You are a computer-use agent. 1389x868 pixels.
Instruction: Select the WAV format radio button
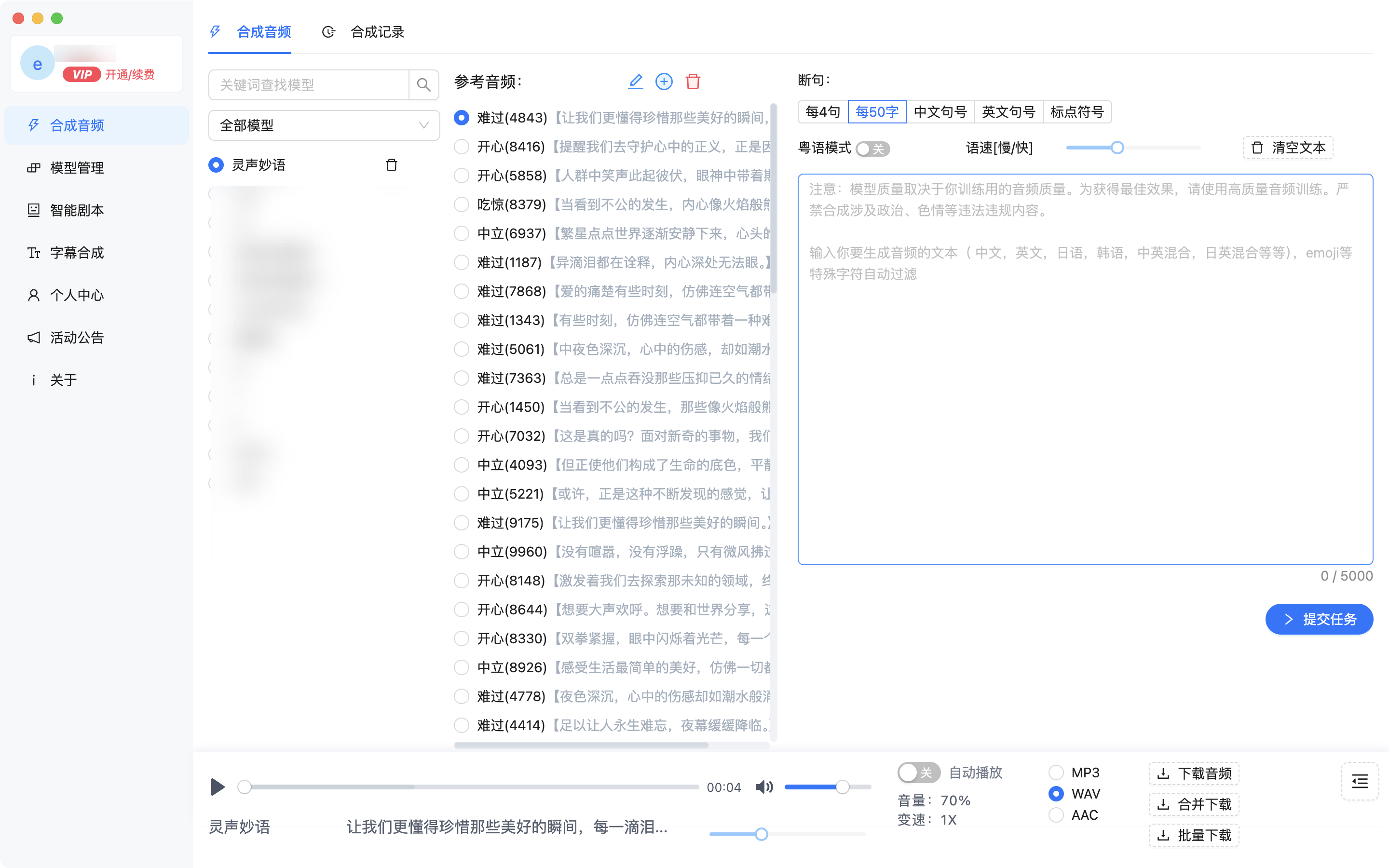click(x=1056, y=794)
